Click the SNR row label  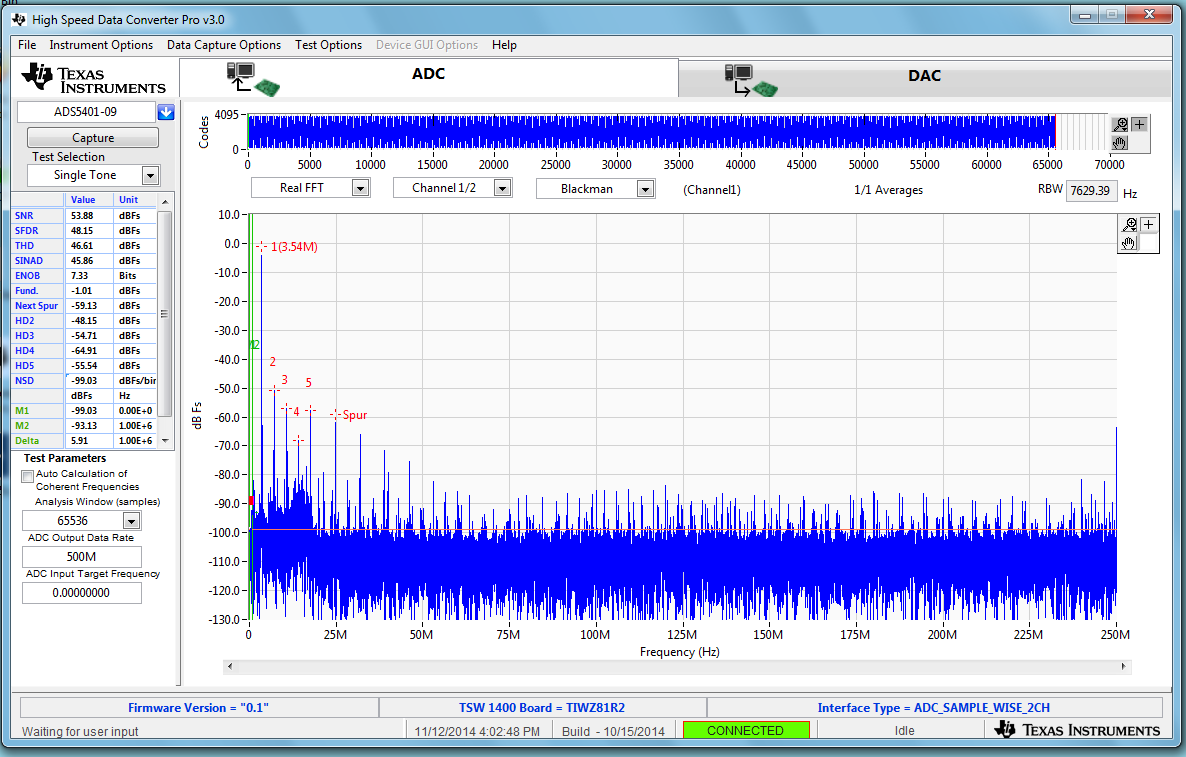point(24,216)
